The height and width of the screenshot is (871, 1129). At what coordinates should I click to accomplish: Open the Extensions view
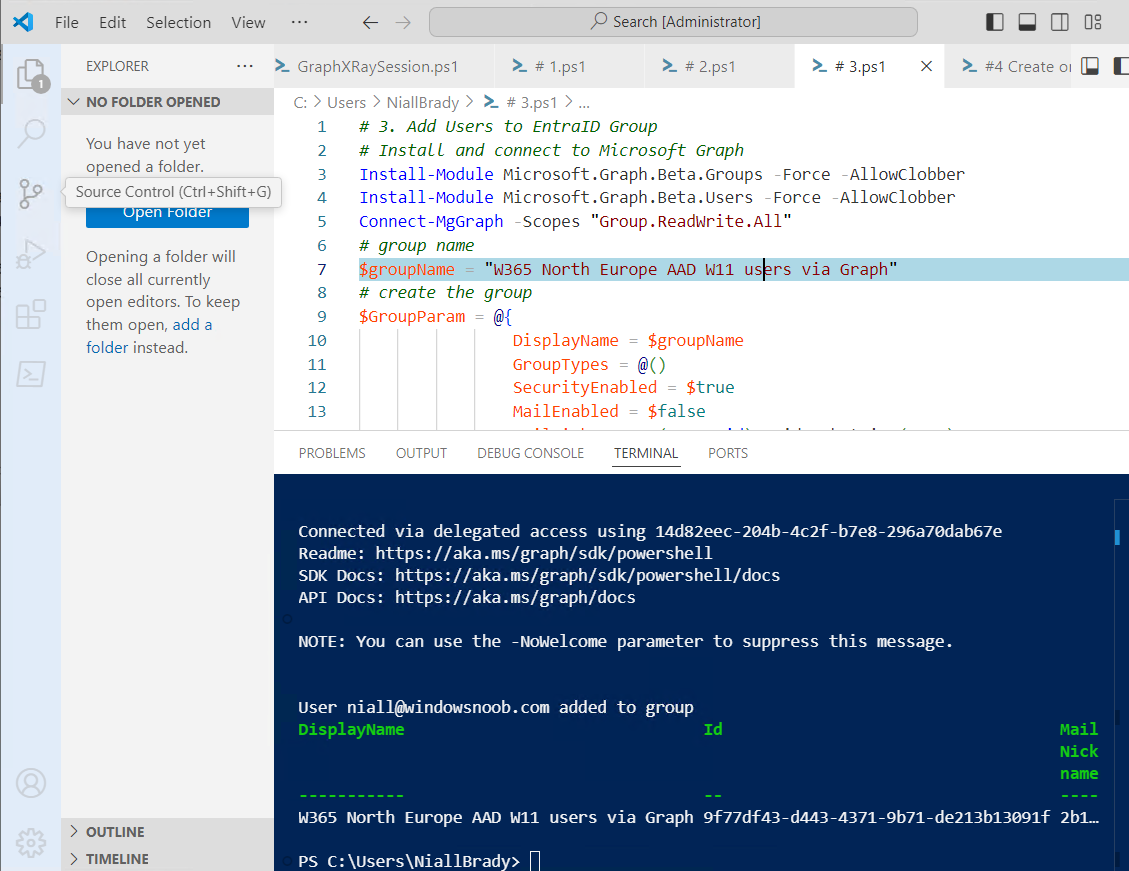coord(31,315)
